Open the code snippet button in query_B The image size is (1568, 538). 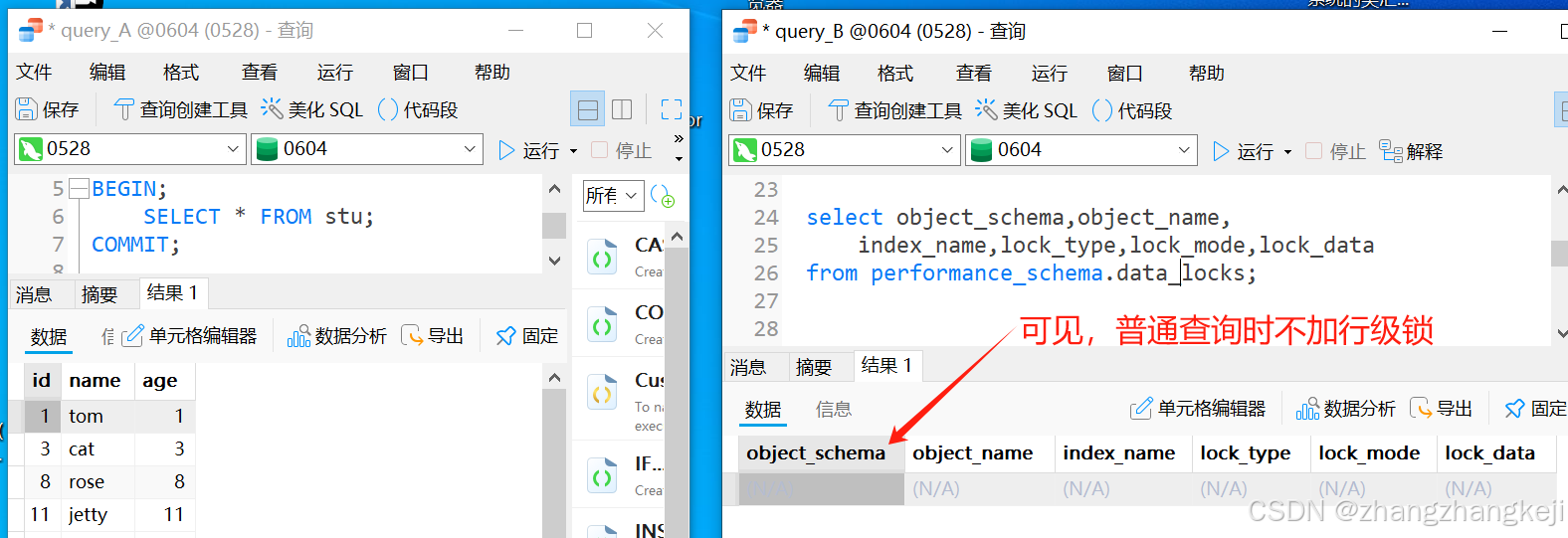coord(1132,110)
